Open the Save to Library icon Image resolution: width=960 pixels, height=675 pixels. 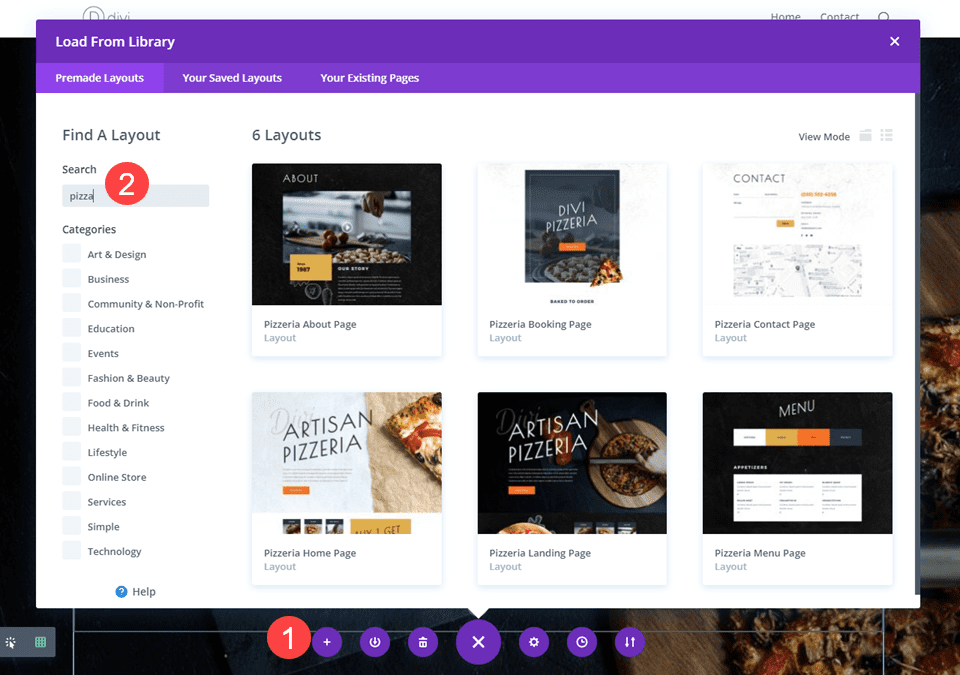375,642
